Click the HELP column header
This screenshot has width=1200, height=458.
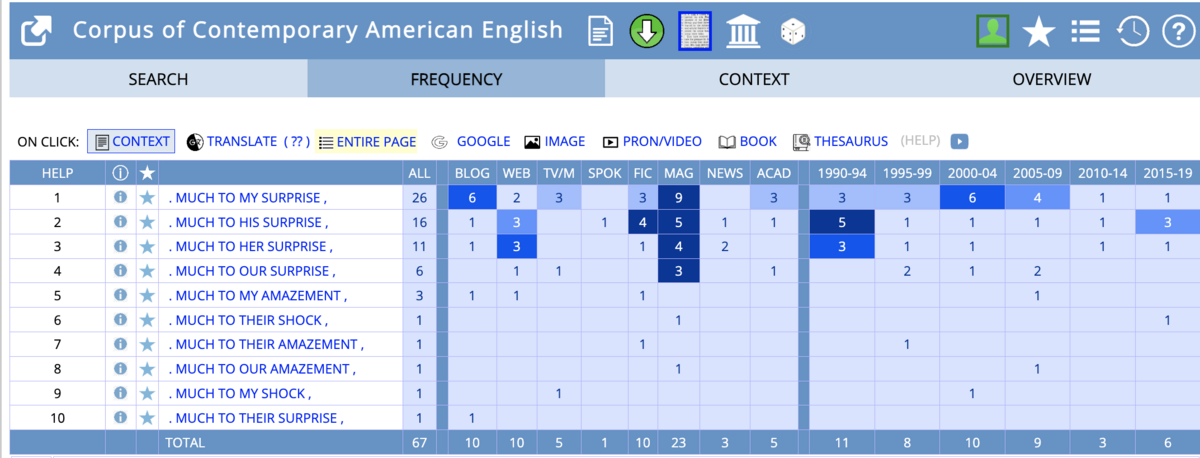57,173
